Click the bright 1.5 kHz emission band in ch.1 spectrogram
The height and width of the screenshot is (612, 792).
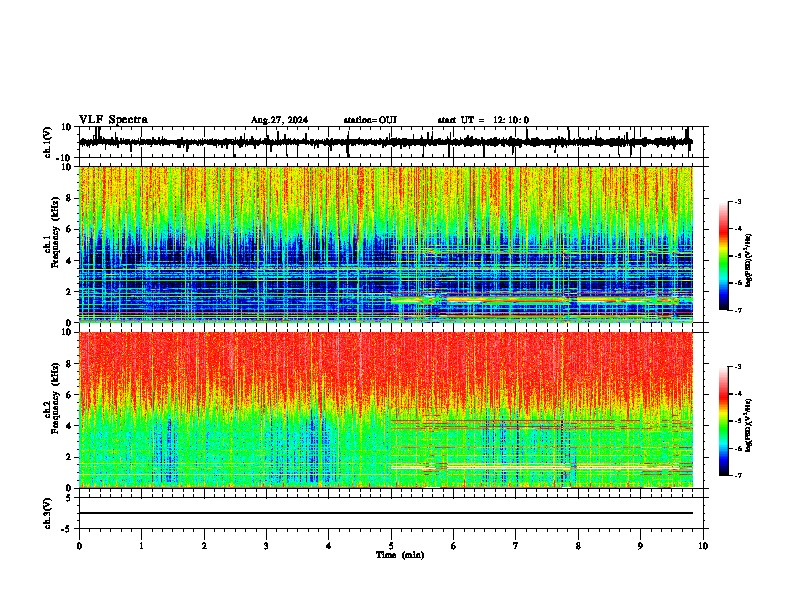point(540,300)
